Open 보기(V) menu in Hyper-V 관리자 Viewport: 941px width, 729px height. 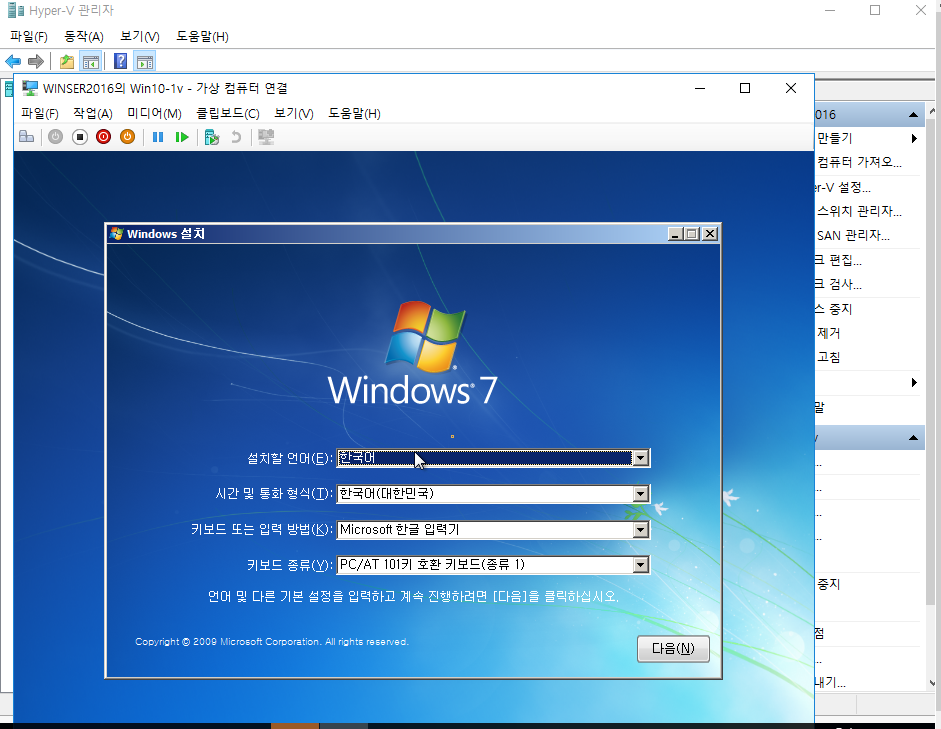139,37
